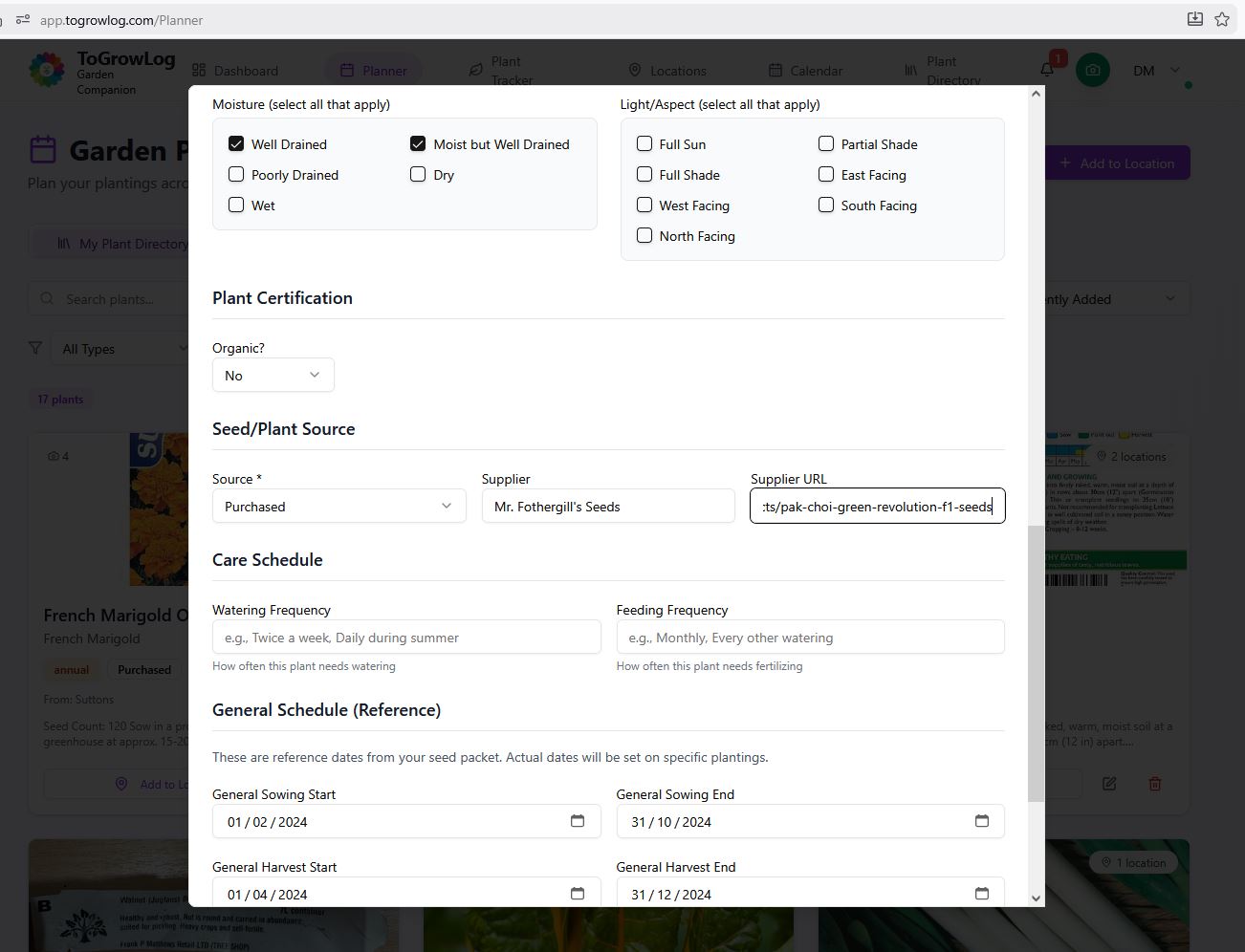Go to the Dashboard tab
This screenshot has height=952, width=1245.
click(235, 71)
